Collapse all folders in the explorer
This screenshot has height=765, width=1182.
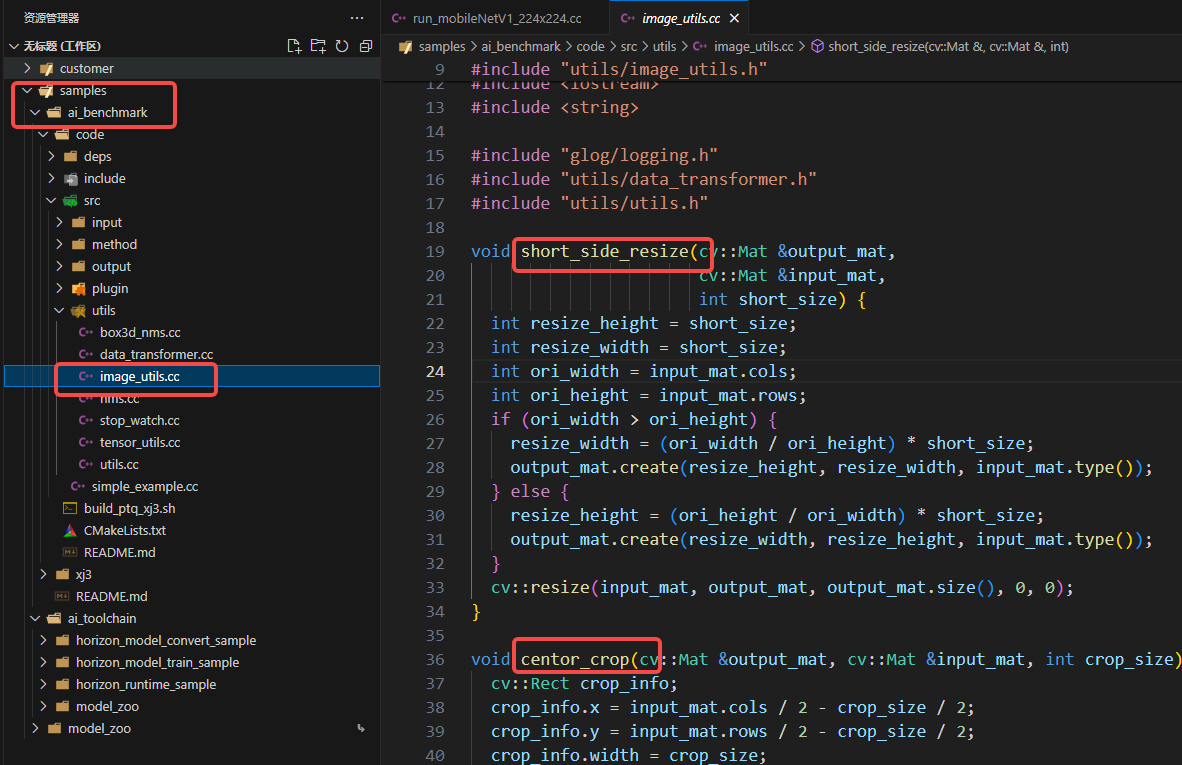366,46
